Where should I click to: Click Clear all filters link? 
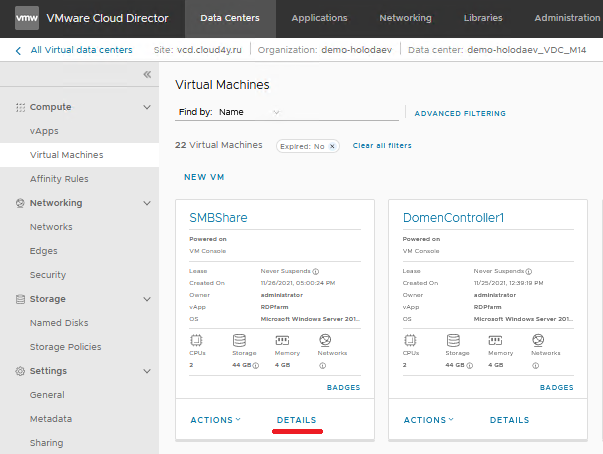[x=382, y=146]
